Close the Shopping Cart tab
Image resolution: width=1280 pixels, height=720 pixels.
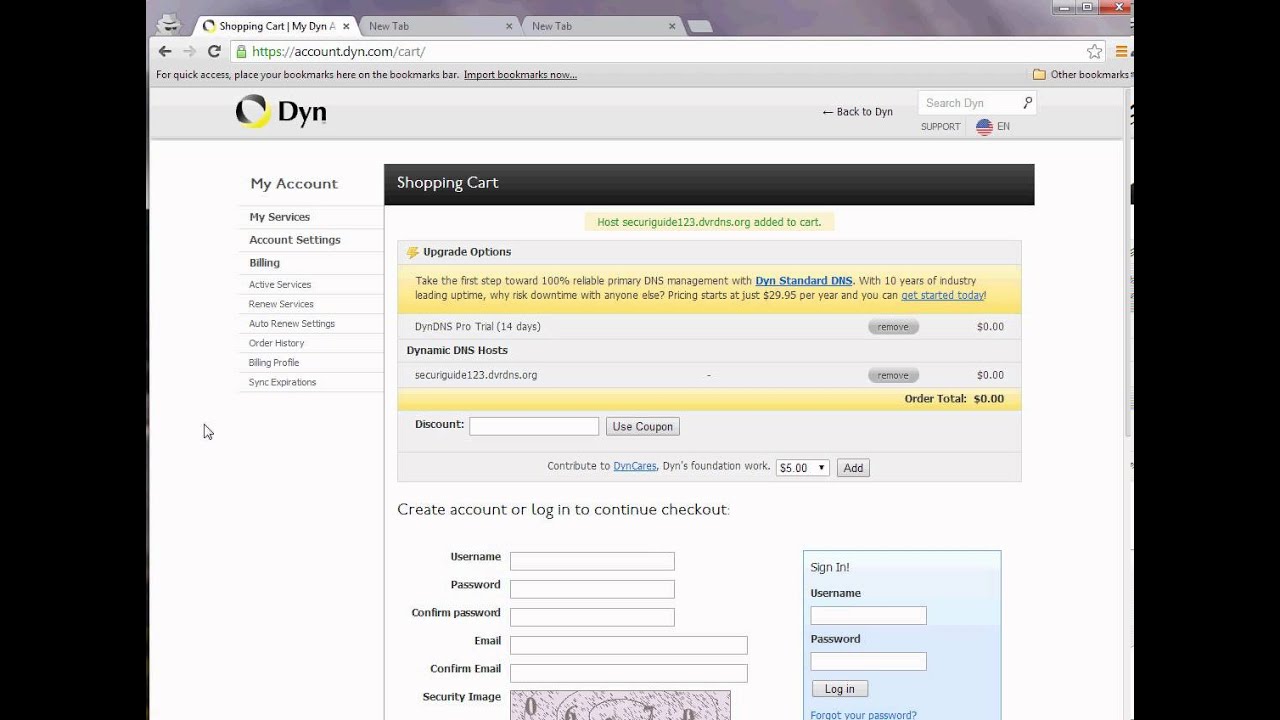(x=347, y=26)
